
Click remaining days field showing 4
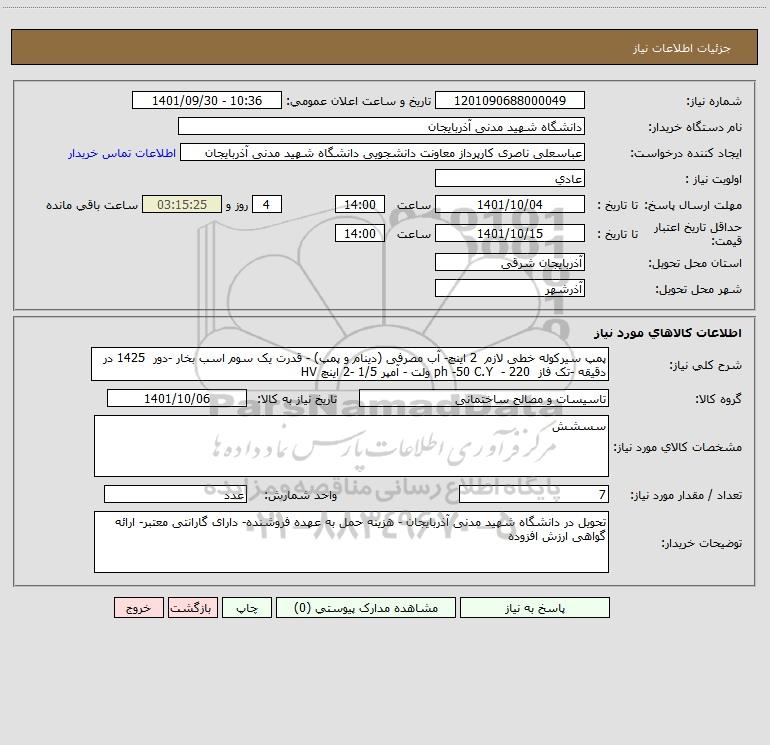click(x=267, y=204)
